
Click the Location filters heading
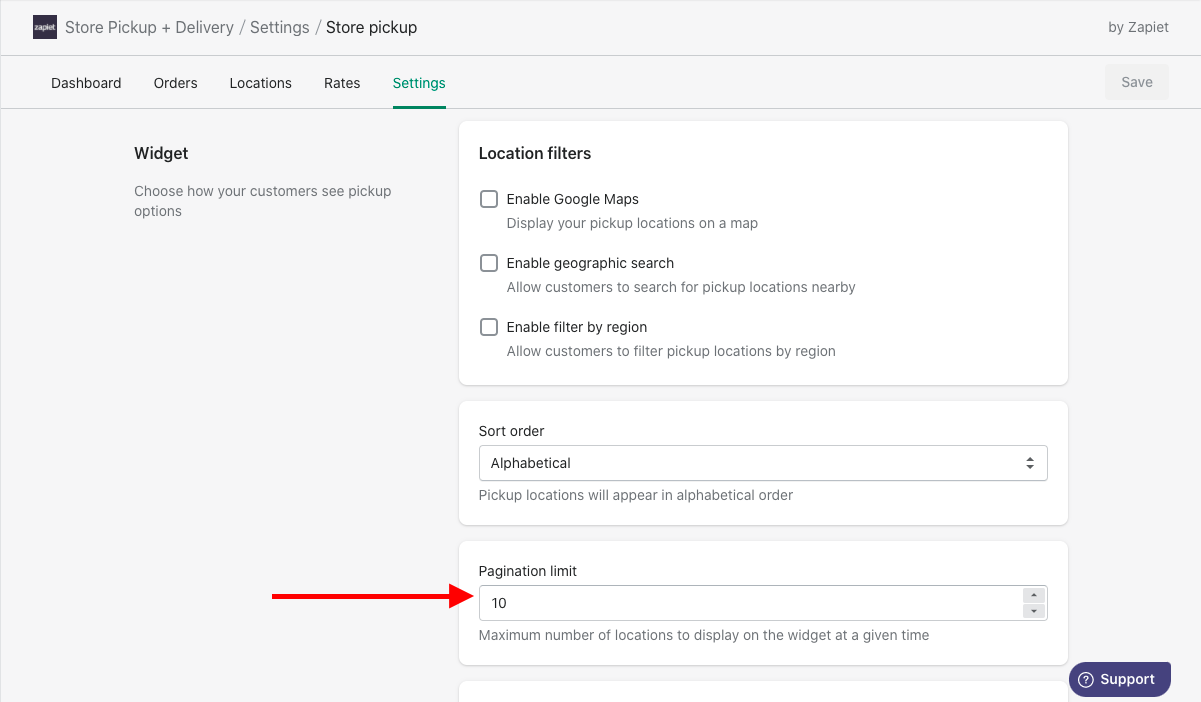click(535, 153)
